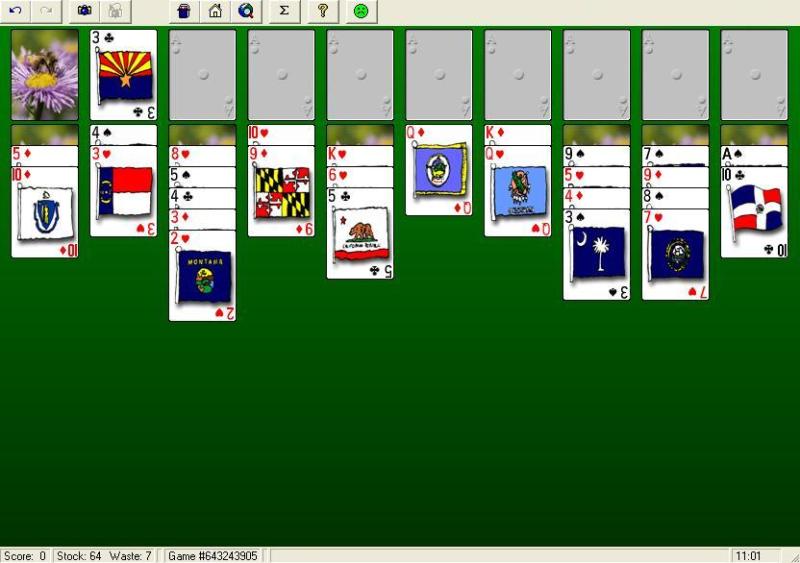The height and width of the screenshot is (563, 800).
Task: Open the card deck icon in toolbar
Action: coord(184,11)
